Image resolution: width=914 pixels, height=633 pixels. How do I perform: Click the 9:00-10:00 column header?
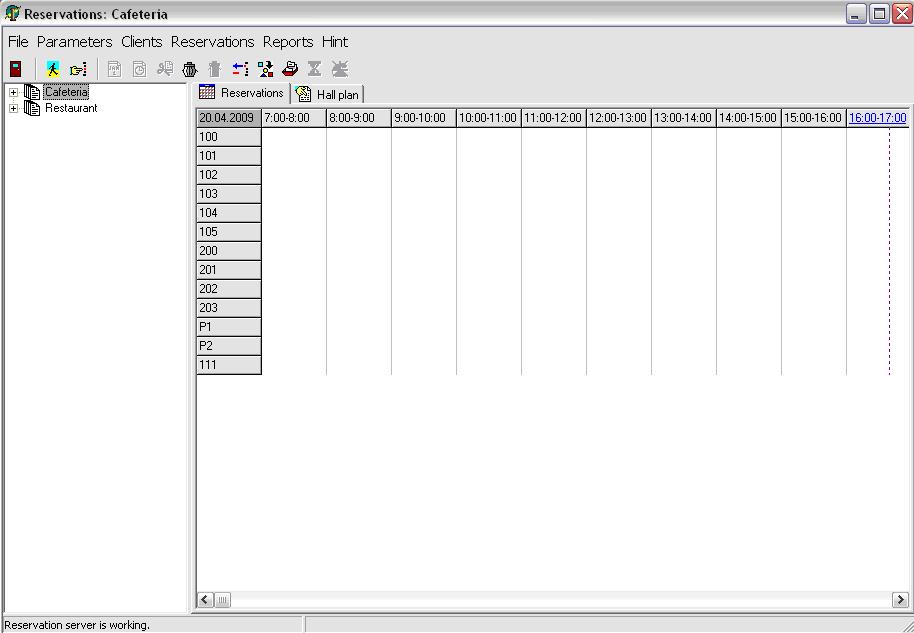(x=424, y=118)
